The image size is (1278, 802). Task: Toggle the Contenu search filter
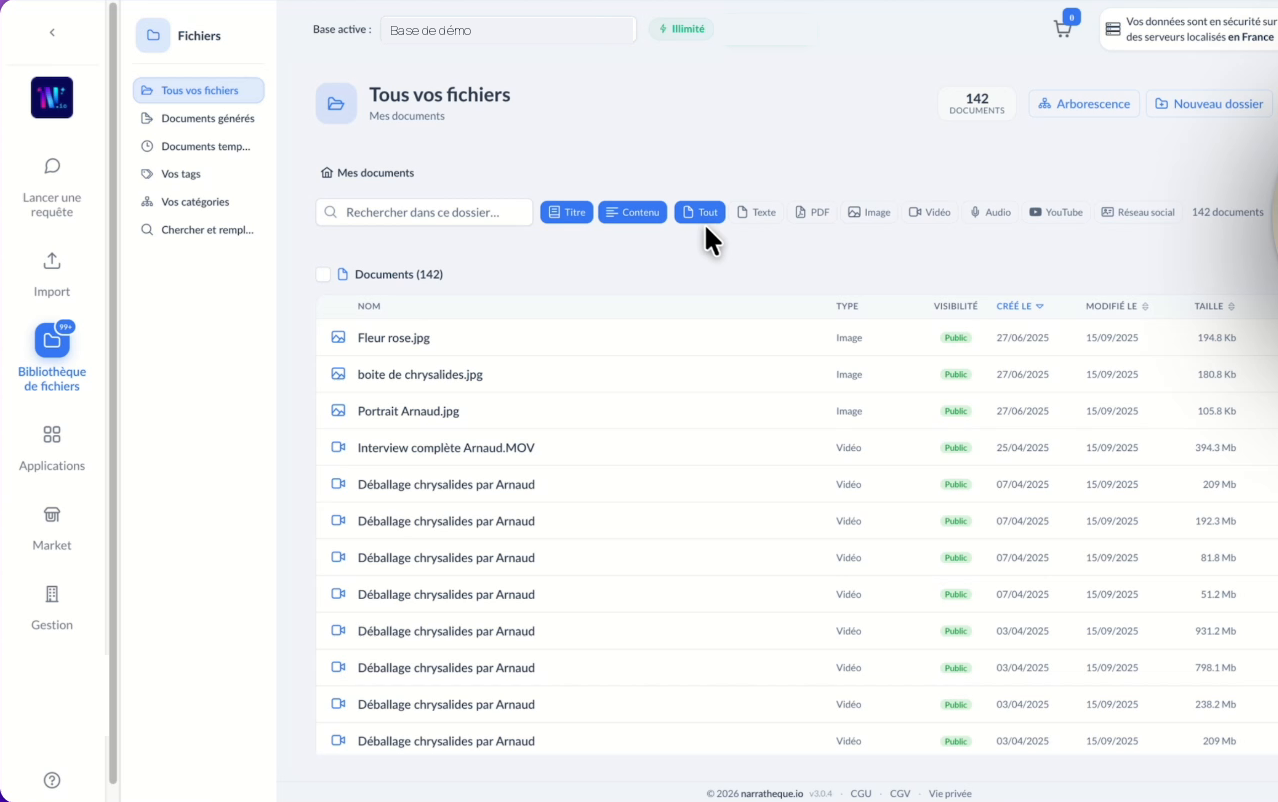[633, 212]
